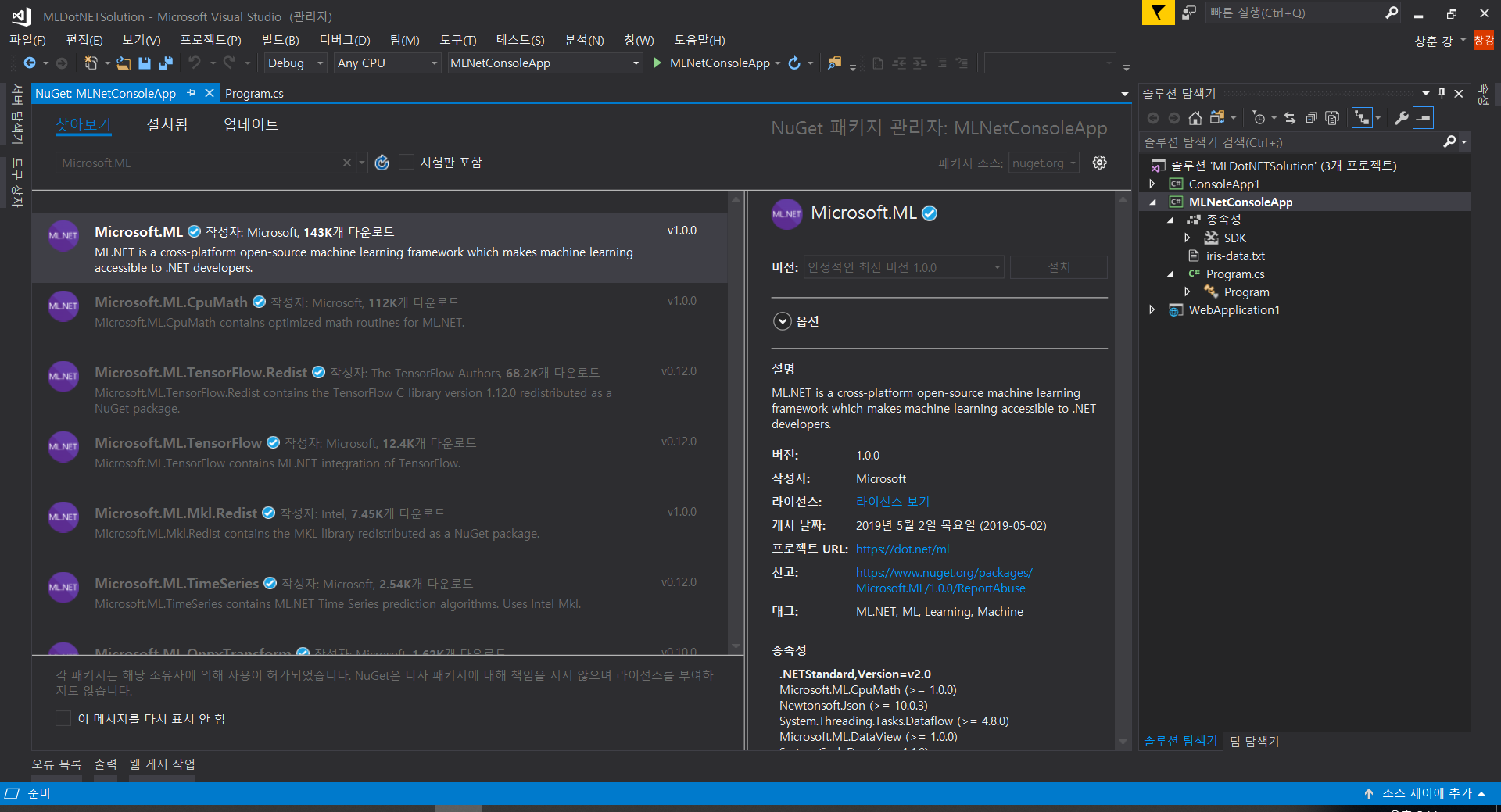Image resolution: width=1501 pixels, height=812 pixels.
Task: Click 소스 제어에 추가 in status bar
Action: tap(1426, 793)
